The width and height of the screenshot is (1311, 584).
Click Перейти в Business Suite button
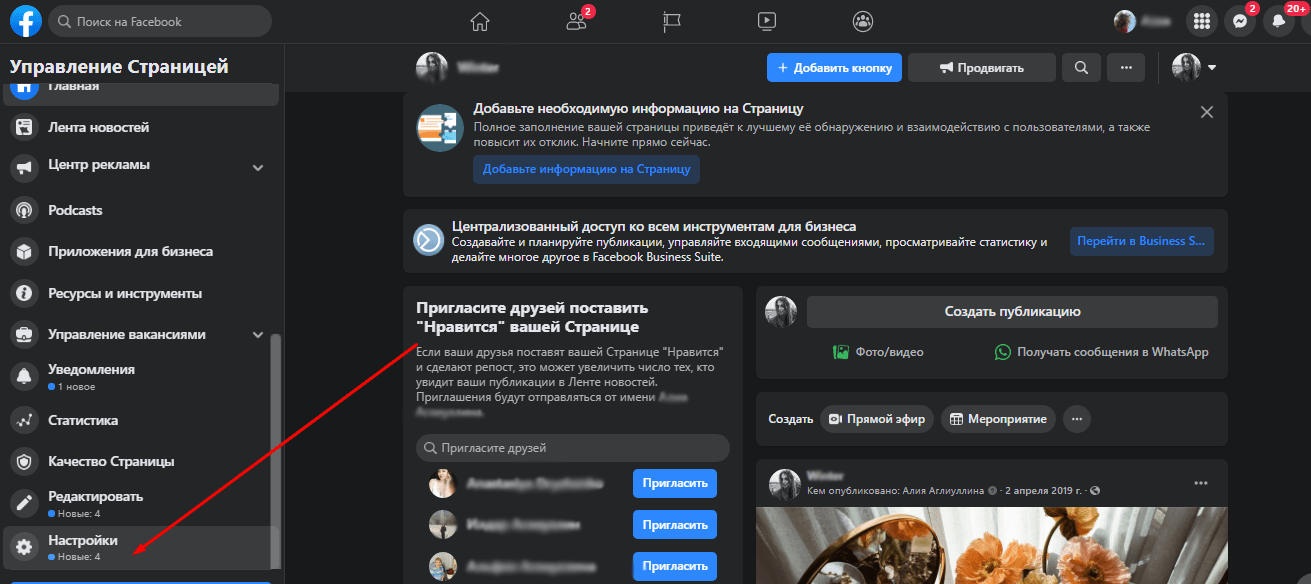coord(1142,241)
